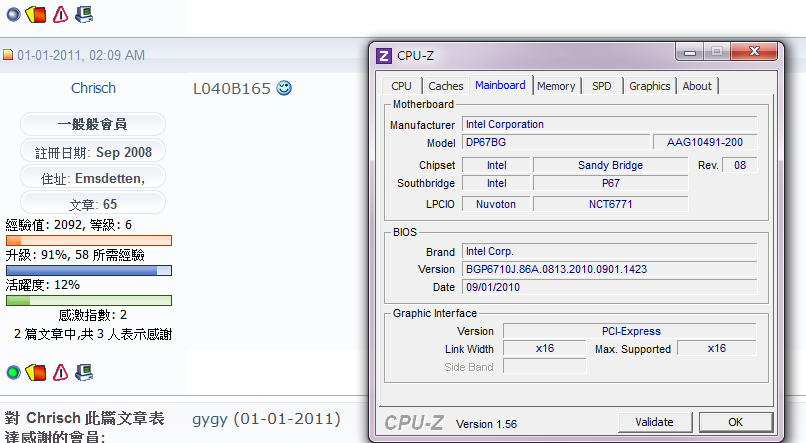Open the Caches tab in CPU-Z

446,86
